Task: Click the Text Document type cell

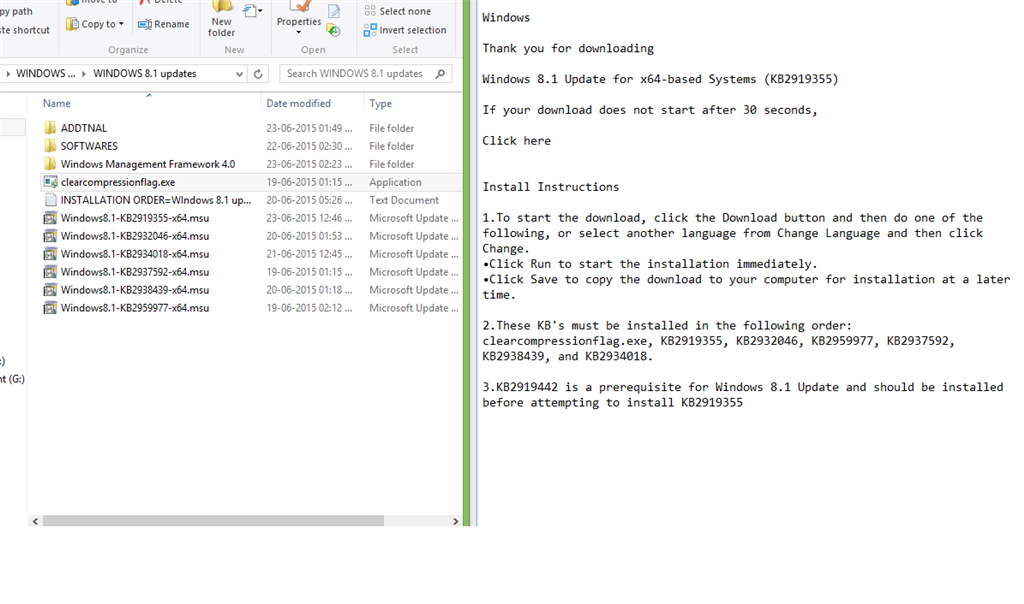Action: (404, 200)
